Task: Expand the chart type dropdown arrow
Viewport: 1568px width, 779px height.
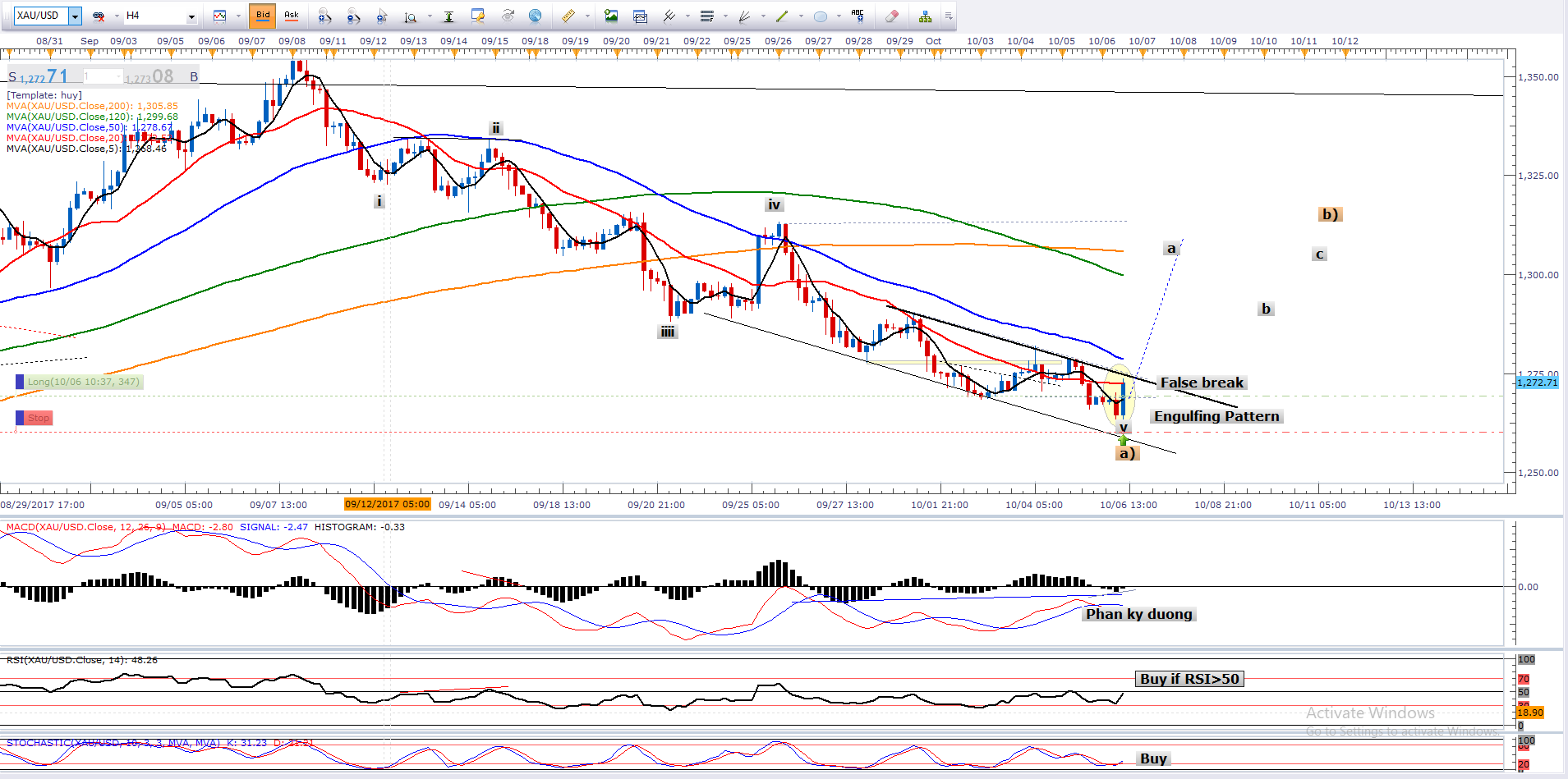Action: click(x=237, y=16)
